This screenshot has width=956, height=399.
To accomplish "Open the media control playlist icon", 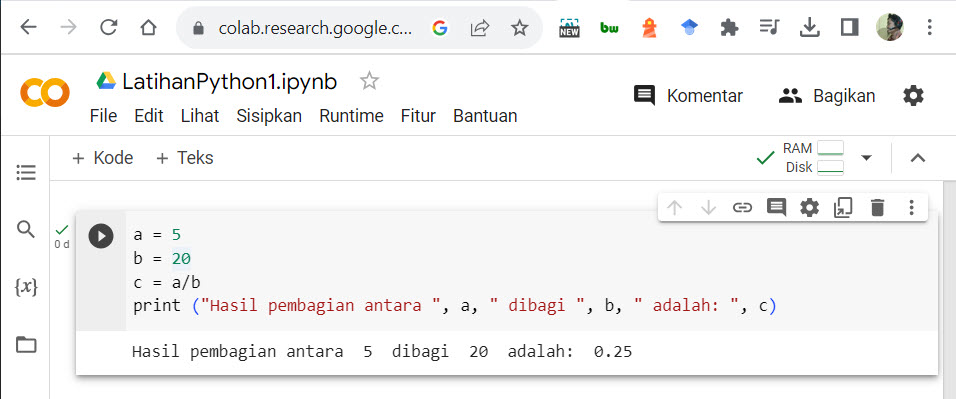I will pos(769,27).
